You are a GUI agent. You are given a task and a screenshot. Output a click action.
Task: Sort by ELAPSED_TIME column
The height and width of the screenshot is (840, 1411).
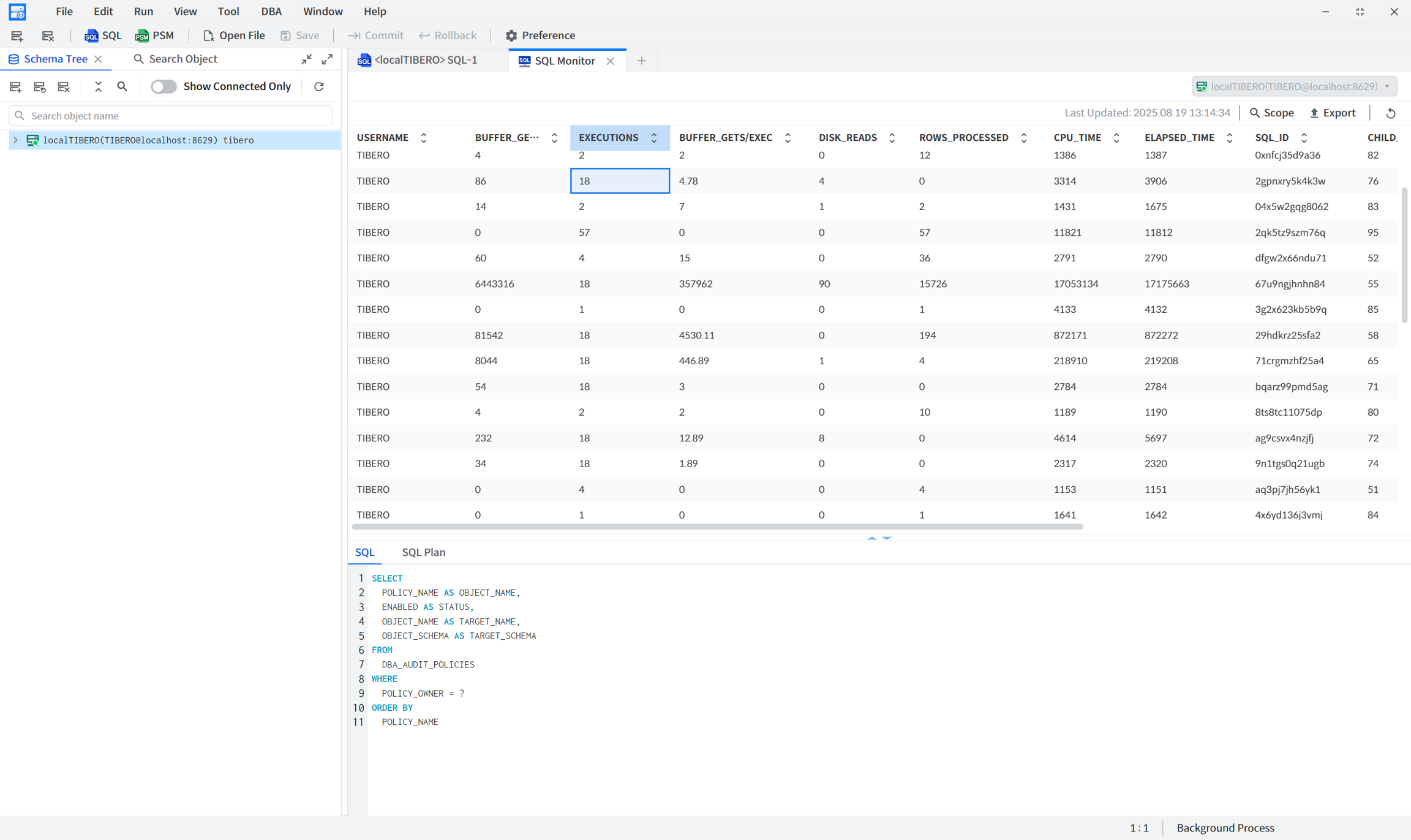[1229, 138]
